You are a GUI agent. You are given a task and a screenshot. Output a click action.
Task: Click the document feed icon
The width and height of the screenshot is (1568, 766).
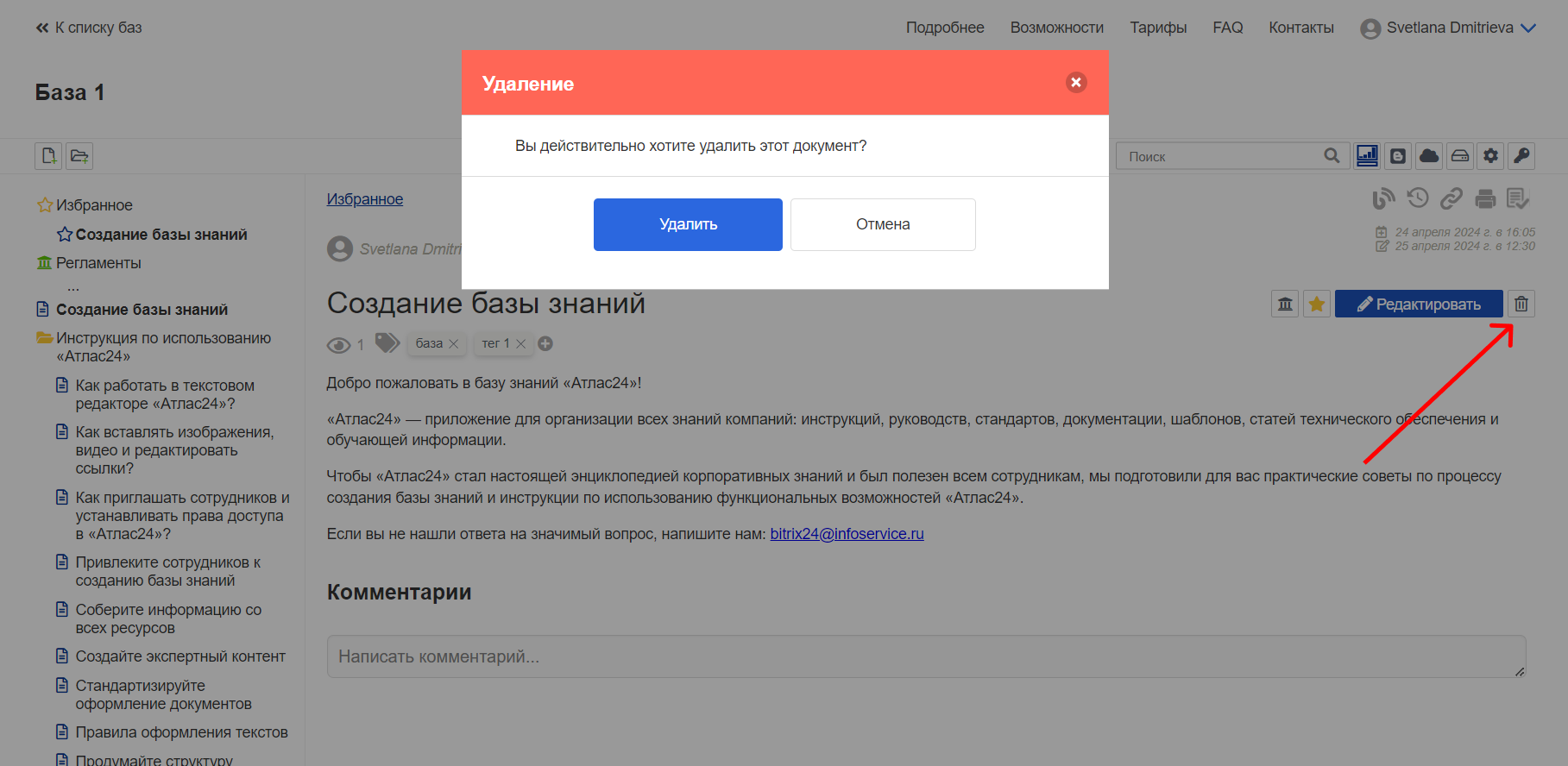pos(1383,199)
